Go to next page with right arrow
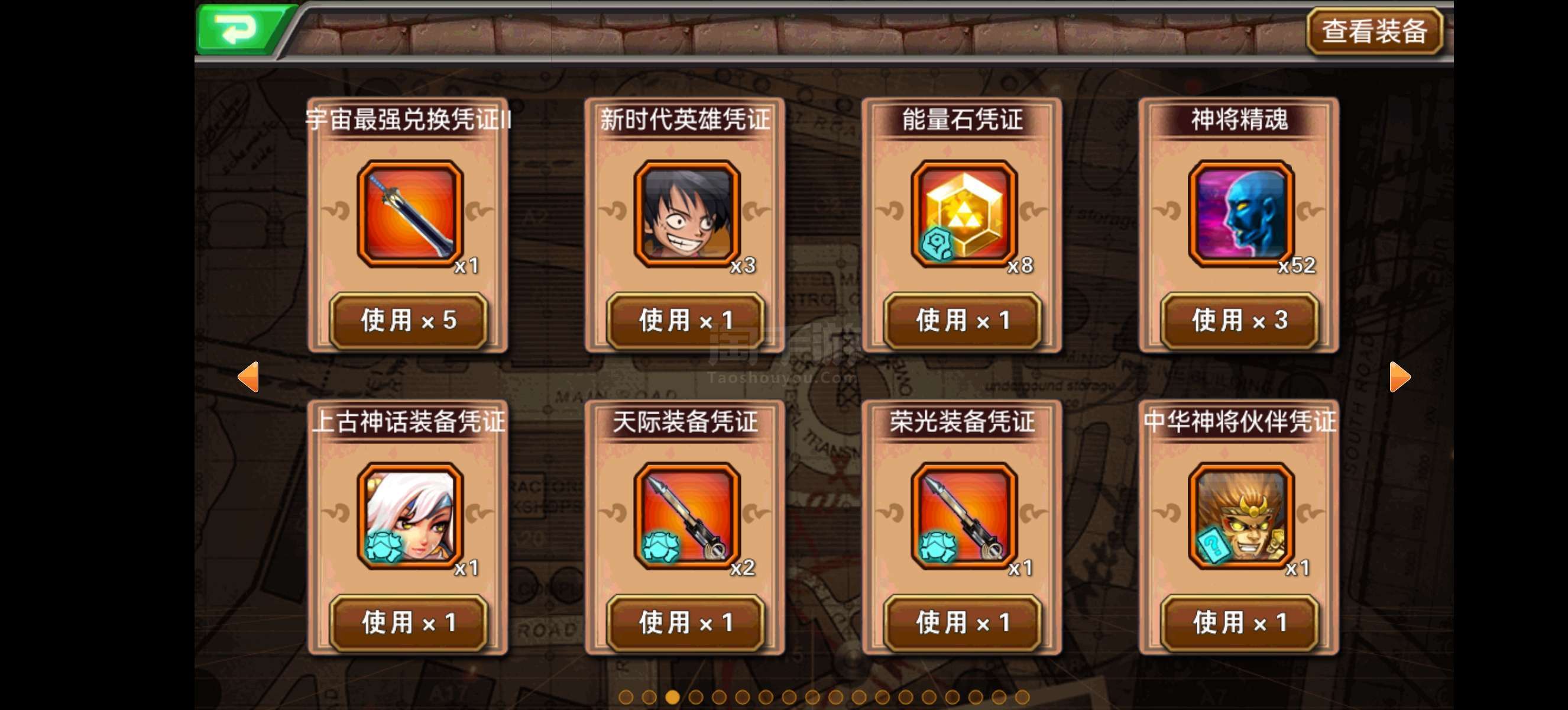The width and height of the screenshot is (1568, 710). (1399, 377)
